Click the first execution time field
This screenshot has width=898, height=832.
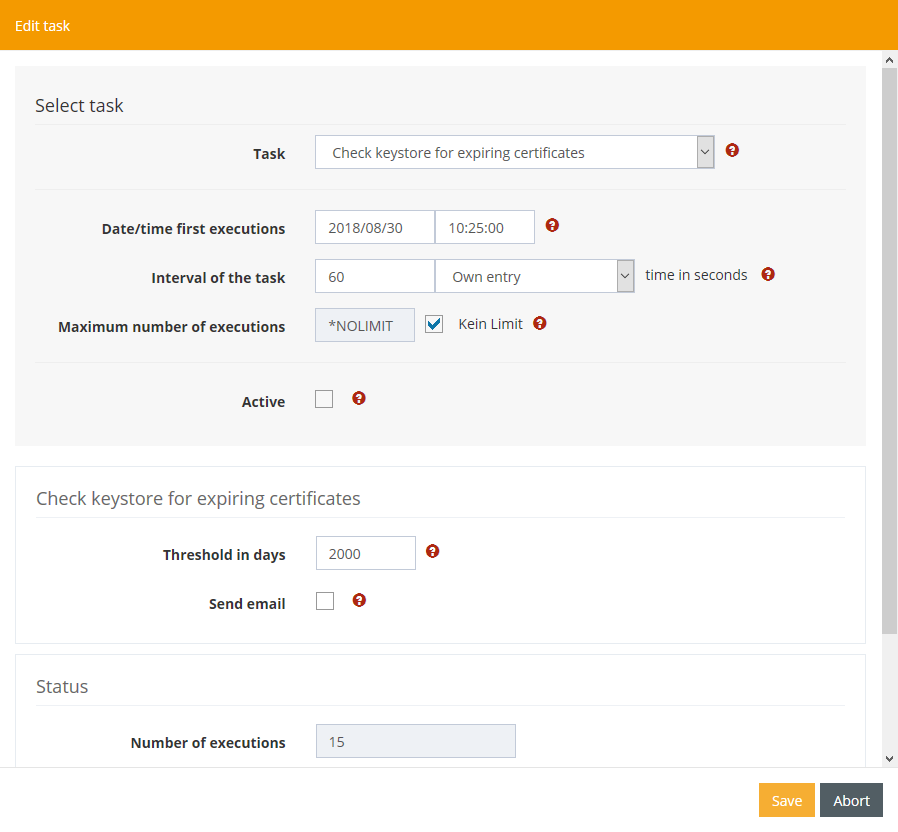tap(484, 228)
